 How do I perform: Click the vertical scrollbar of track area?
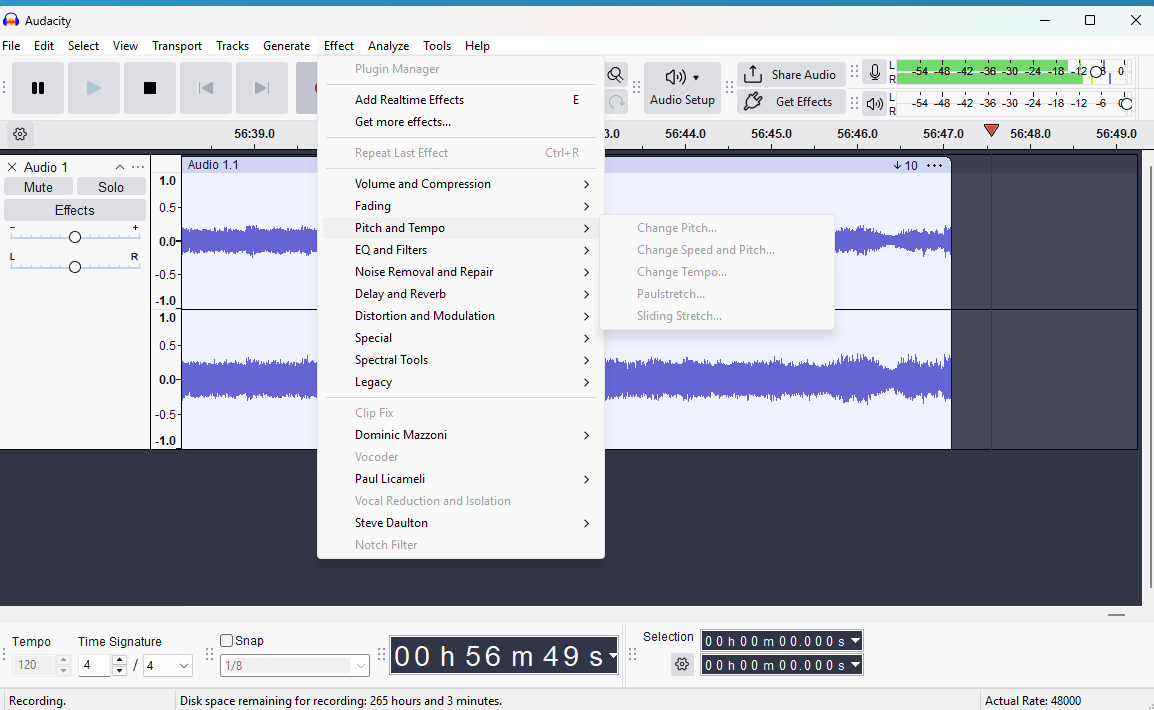tap(1150, 375)
